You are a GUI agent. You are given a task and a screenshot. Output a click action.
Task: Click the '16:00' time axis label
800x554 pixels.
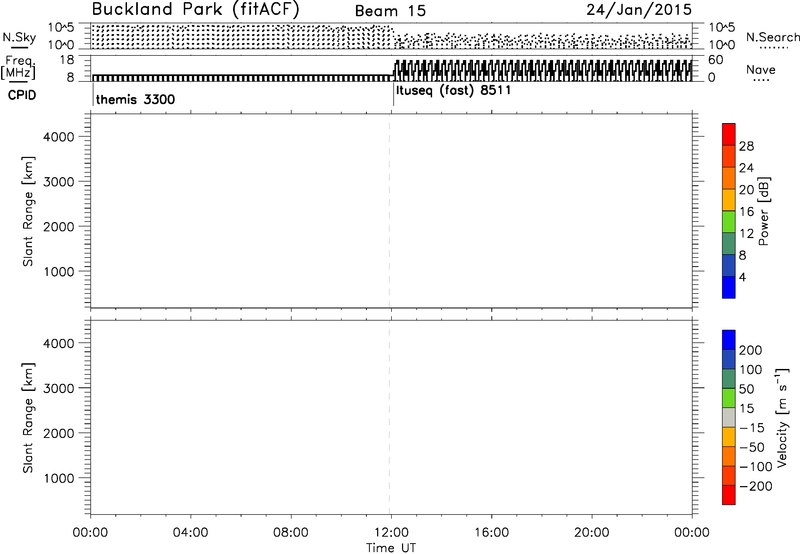(x=491, y=533)
